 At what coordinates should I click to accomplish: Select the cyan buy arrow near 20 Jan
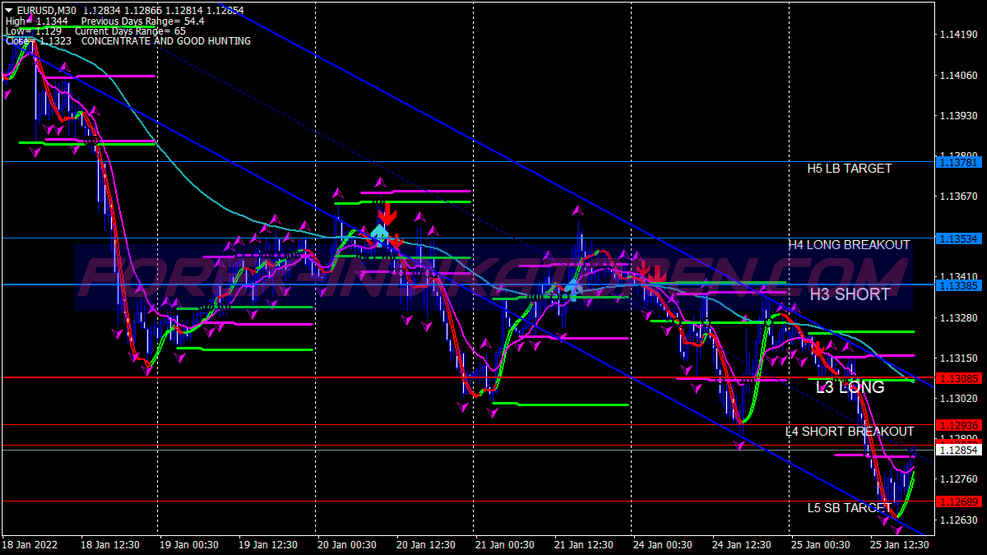coord(379,235)
